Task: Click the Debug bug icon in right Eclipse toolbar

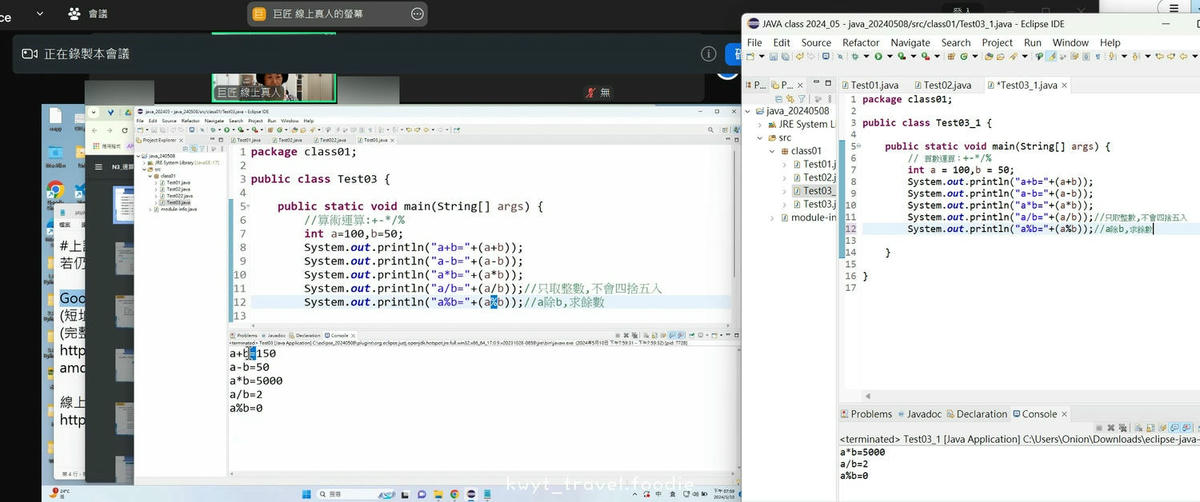Action: [x=853, y=57]
